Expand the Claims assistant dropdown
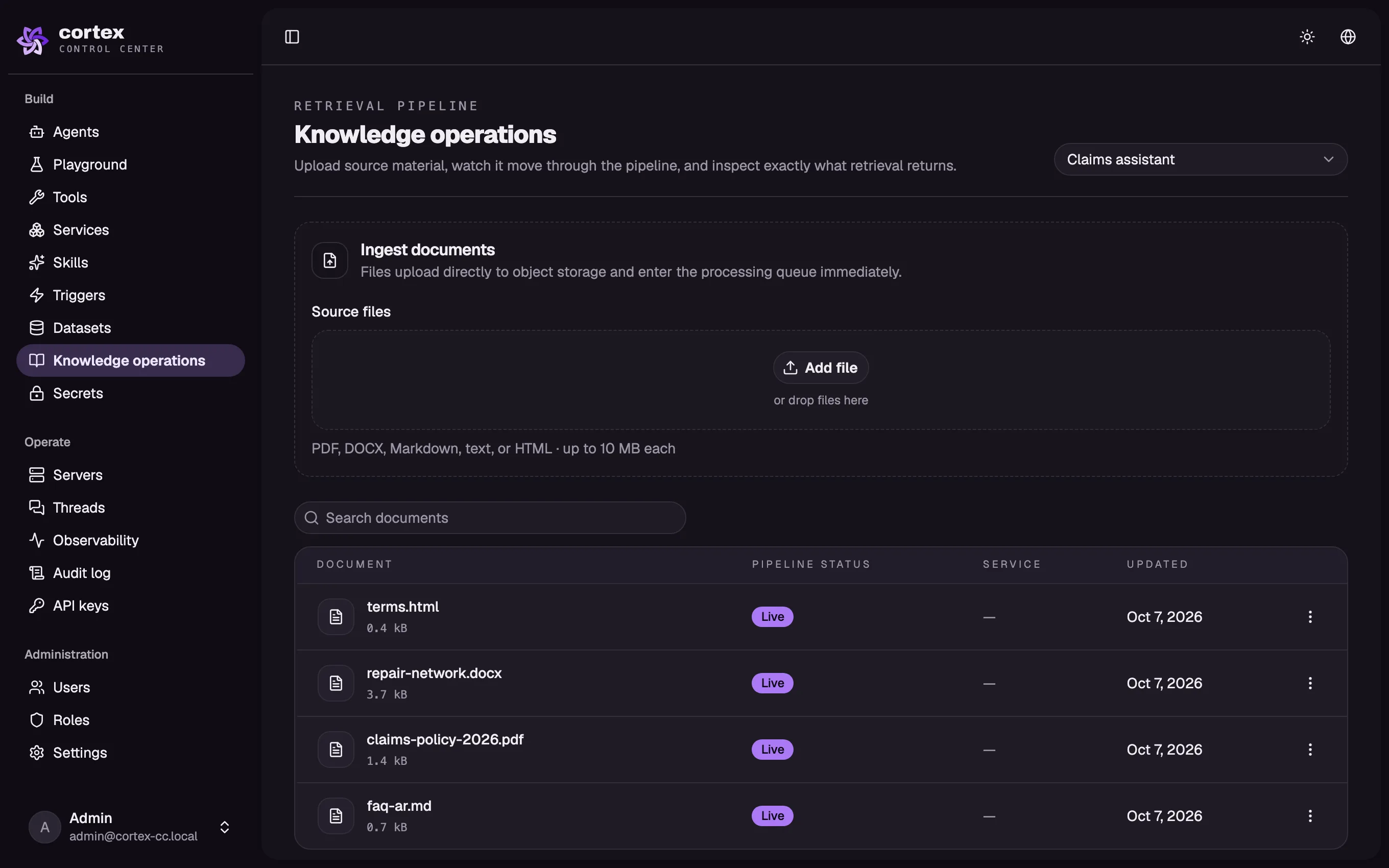Image resolution: width=1389 pixels, height=868 pixels. [1200, 160]
